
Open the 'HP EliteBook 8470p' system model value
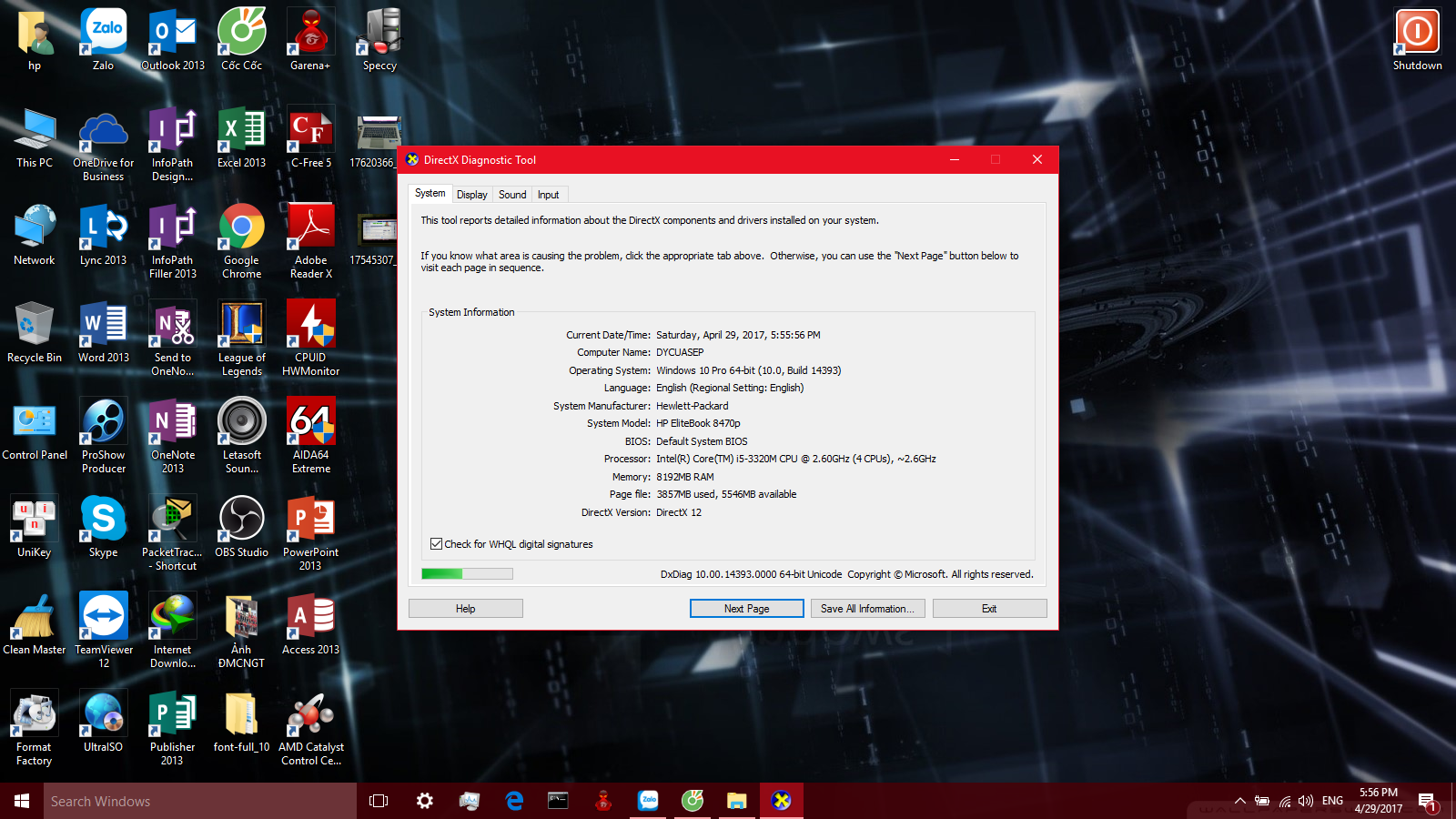(x=698, y=423)
